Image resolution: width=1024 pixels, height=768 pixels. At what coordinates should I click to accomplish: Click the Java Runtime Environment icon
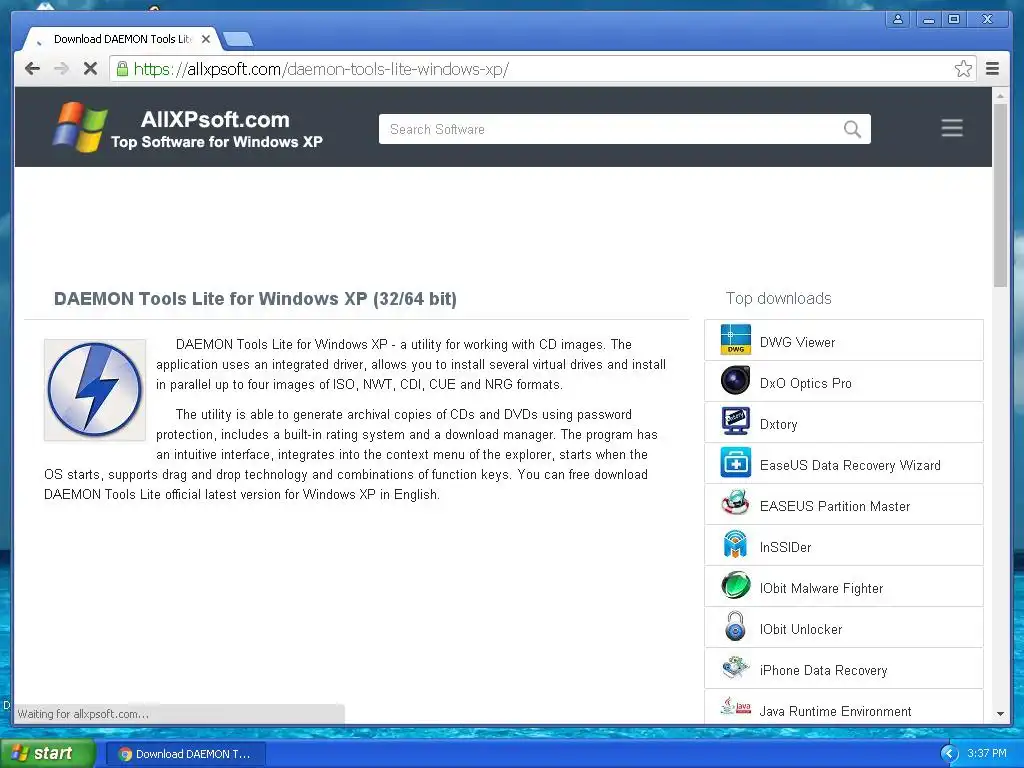(735, 707)
